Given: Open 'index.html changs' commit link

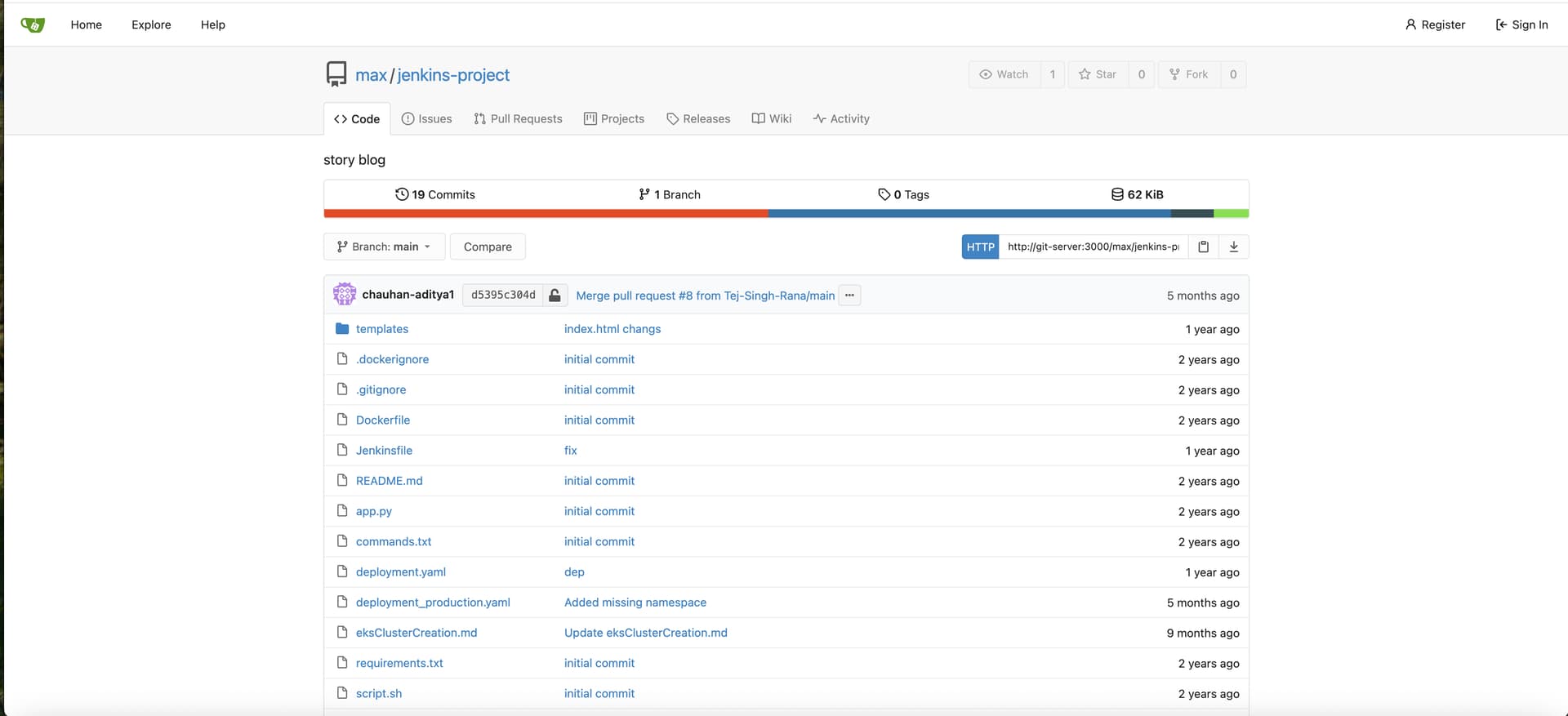Looking at the screenshot, I should tap(612, 329).
